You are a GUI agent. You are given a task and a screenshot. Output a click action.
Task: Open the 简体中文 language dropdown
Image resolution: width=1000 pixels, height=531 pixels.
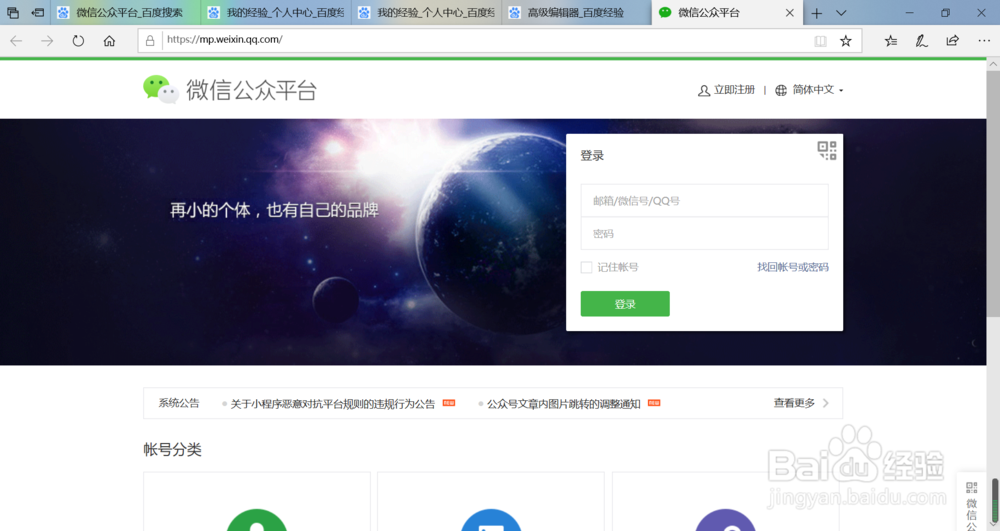(x=818, y=90)
